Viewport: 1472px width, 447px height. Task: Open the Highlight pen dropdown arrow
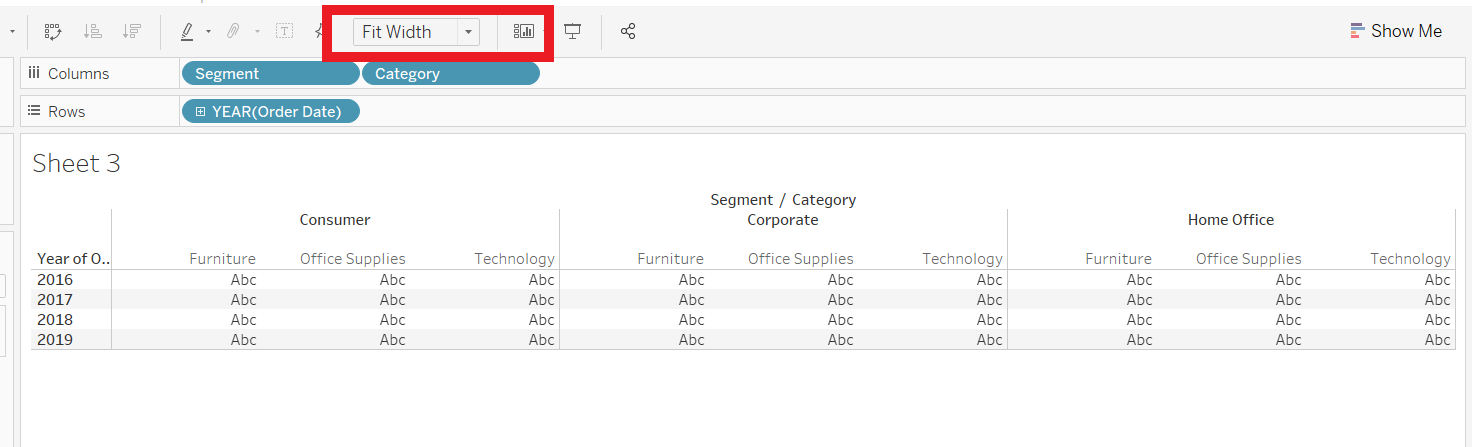tap(208, 31)
